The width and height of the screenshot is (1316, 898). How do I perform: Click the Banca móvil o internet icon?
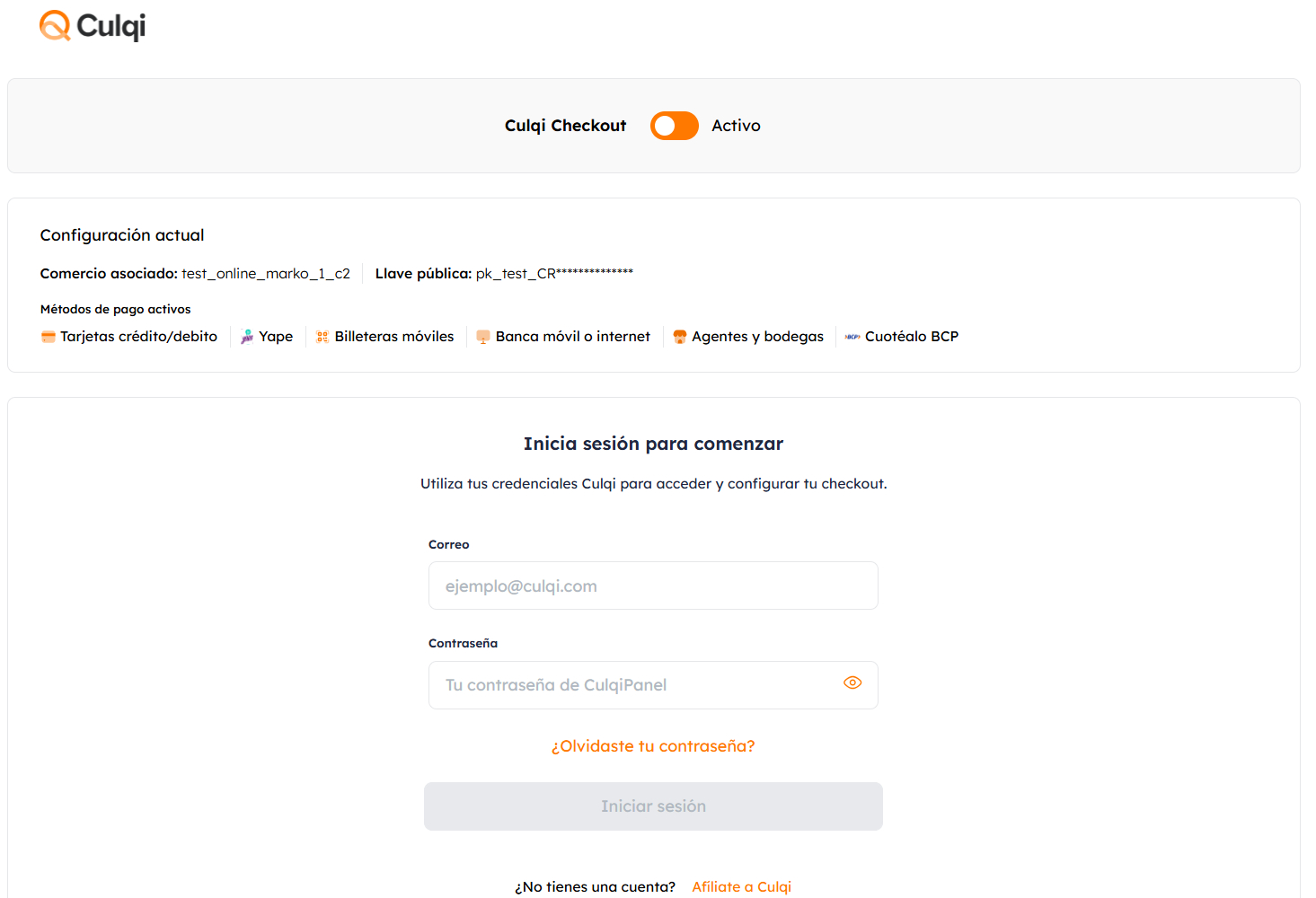482,336
